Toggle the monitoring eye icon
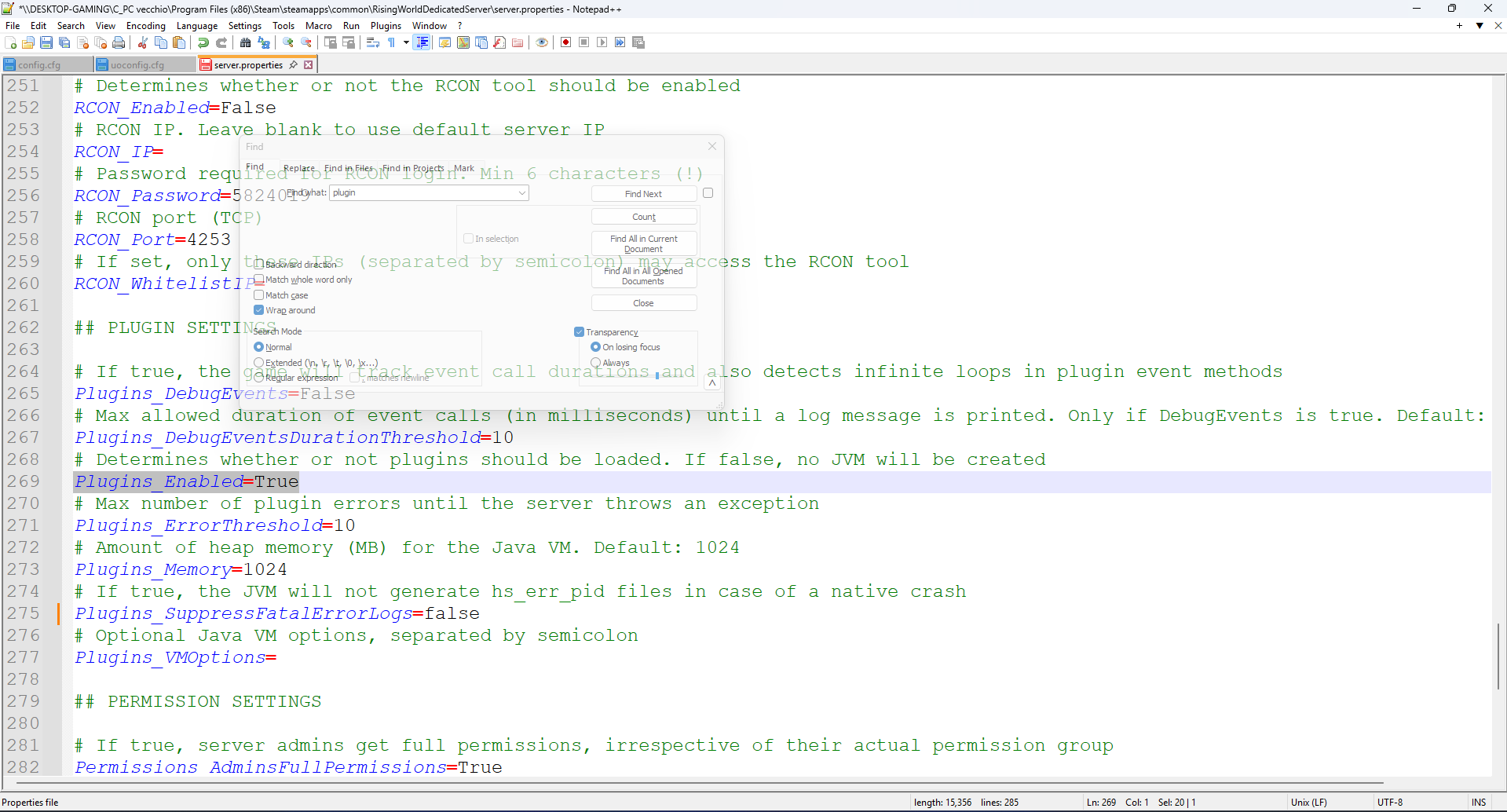1507x812 pixels. [542, 42]
